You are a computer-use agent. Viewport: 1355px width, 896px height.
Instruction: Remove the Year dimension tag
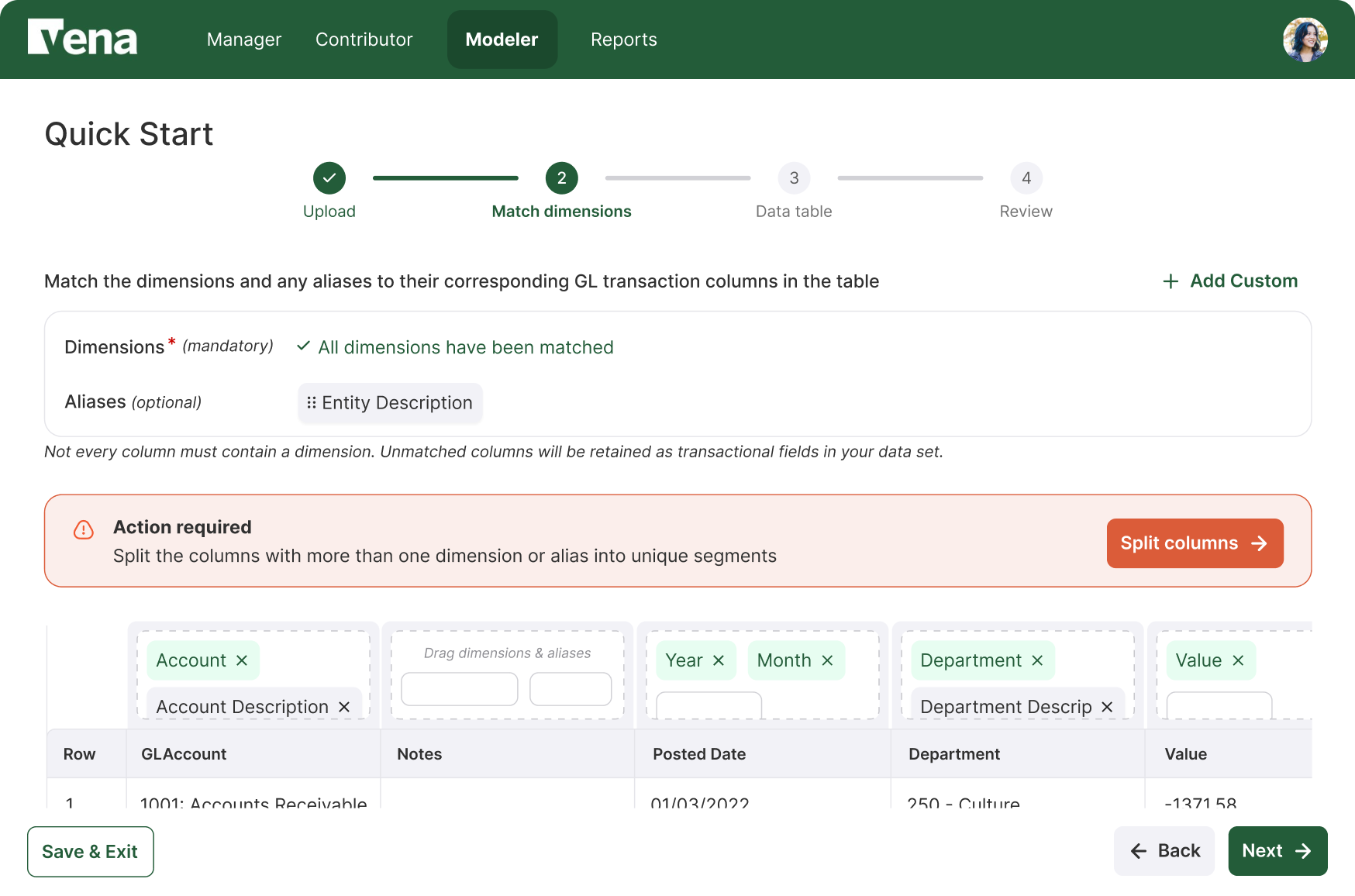point(719,660)
